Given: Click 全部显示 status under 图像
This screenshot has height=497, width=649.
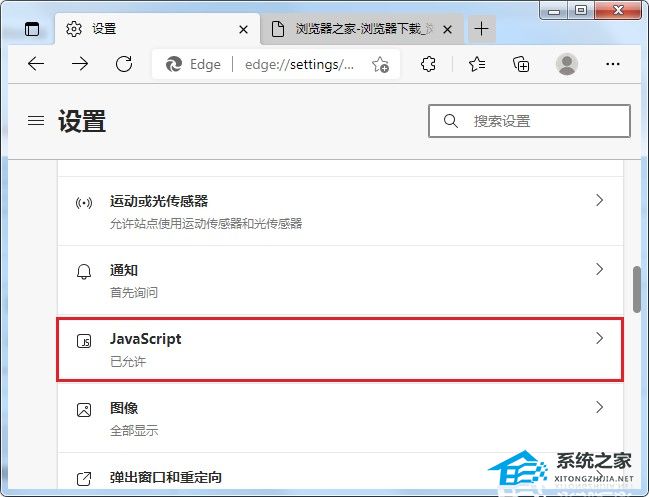Looking at the screenshot, I should (x=134, y=430).
